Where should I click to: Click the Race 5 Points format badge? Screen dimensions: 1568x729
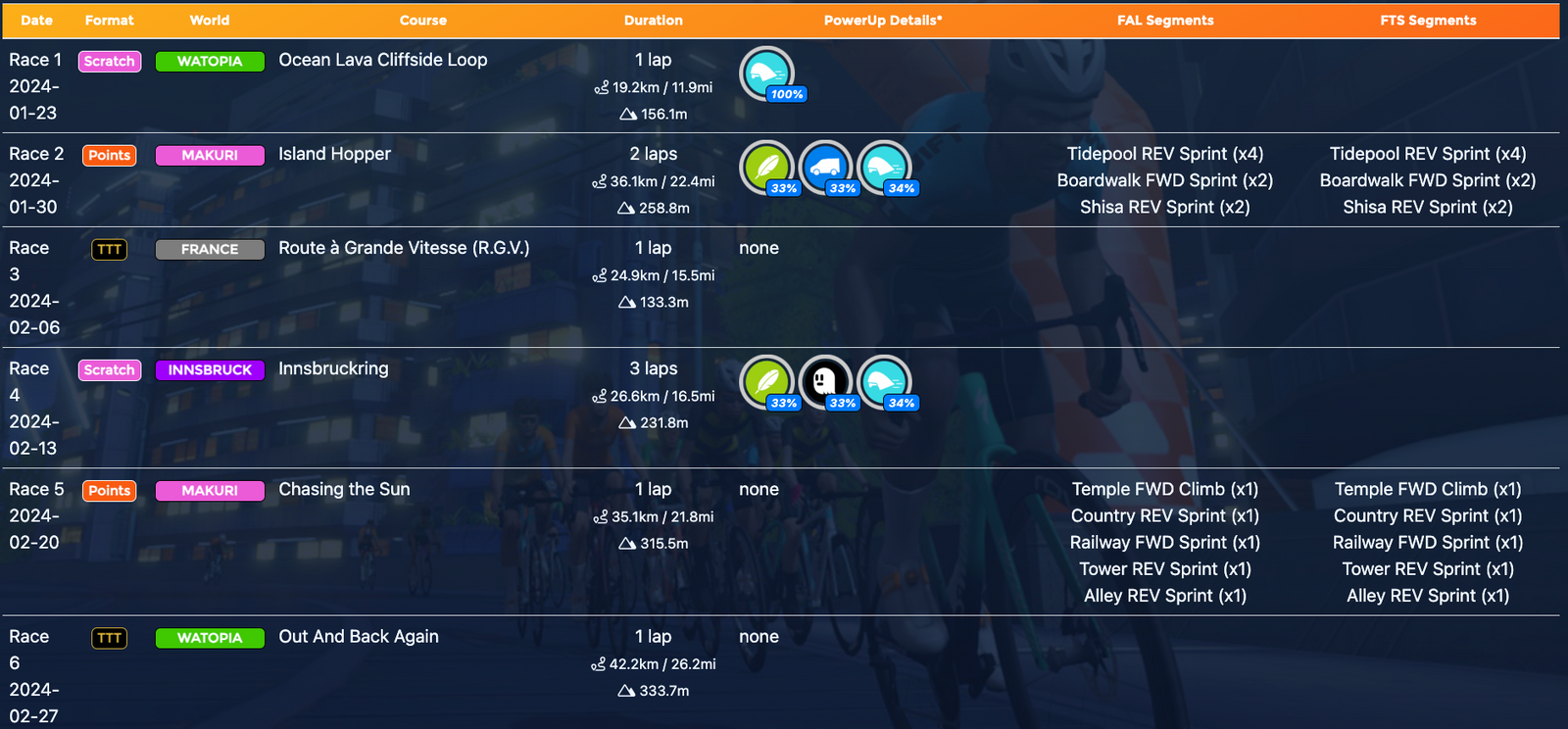110,490
